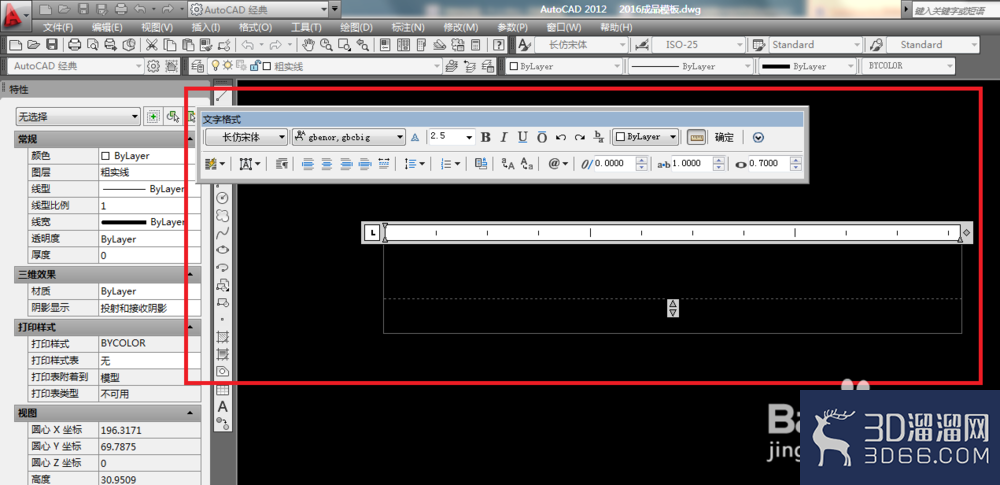Click the Text Style icon

[524, 45]
